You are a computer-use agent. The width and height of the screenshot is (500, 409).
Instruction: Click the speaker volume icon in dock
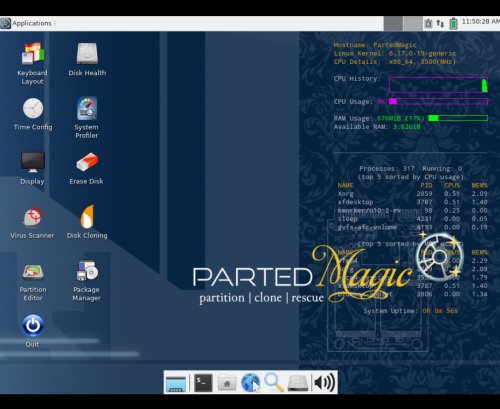324,383
